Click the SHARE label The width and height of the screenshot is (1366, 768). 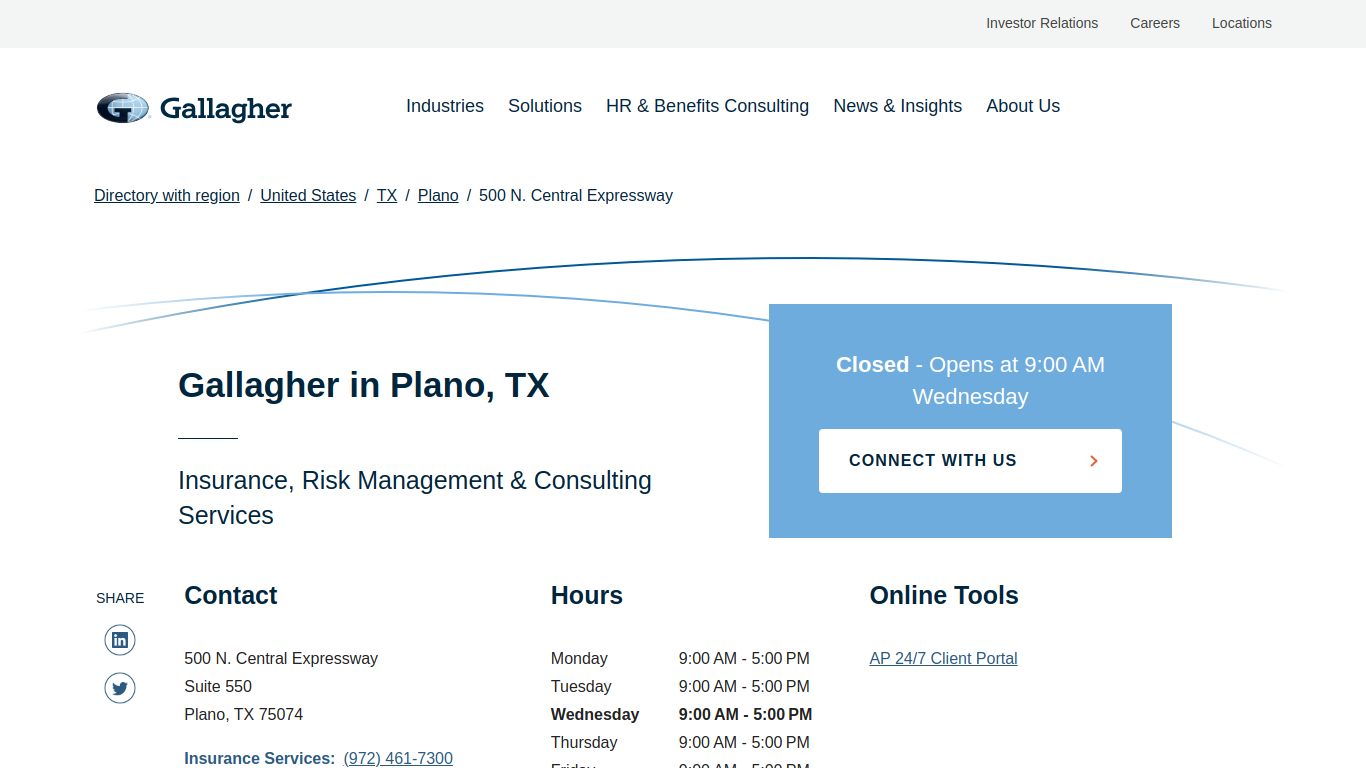(x=120, y=598)
